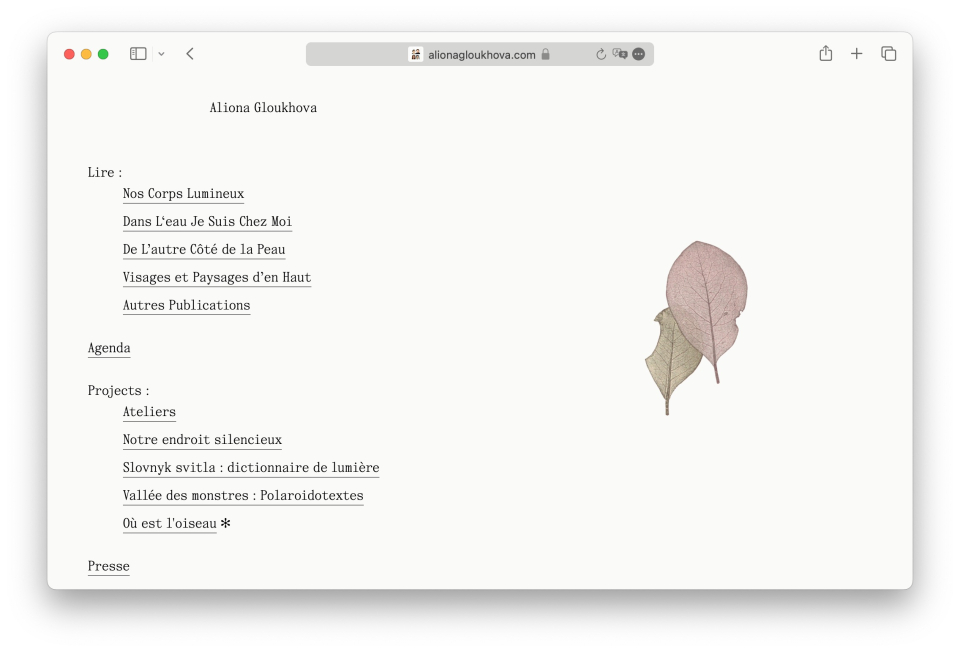960x652 pixels.
Task: Open the sidebar options dropdown chevron
Action: click(x=161, y=54)
